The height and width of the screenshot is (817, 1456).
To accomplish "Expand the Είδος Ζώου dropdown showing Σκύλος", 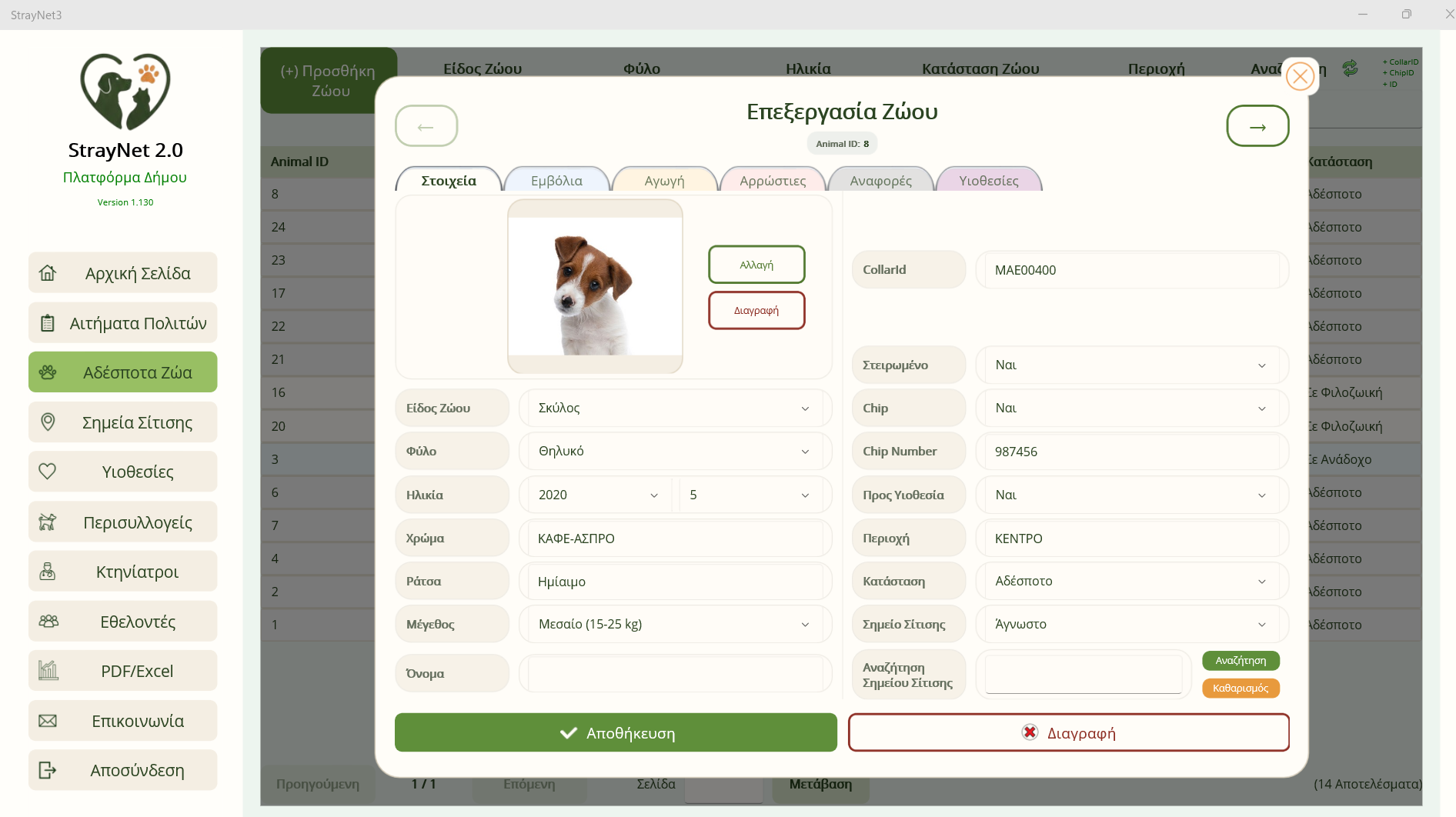I will [675, 408].
